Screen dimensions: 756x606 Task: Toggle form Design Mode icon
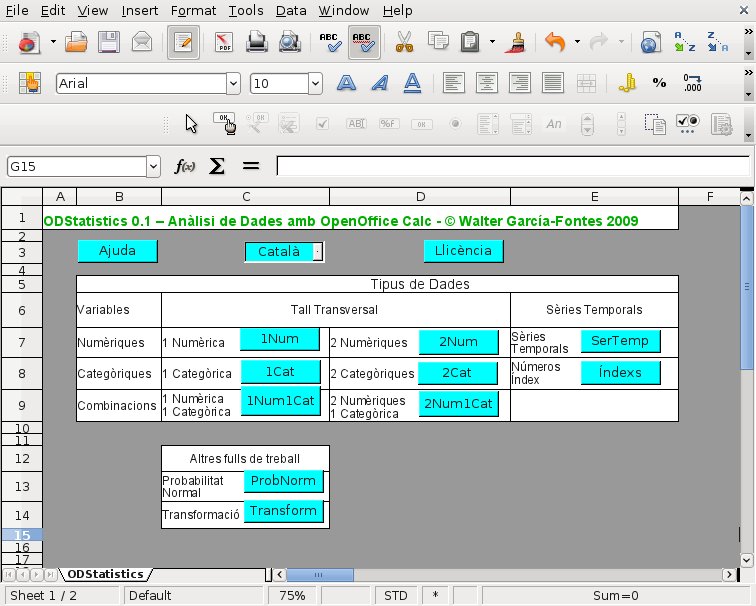pos(225,124)
